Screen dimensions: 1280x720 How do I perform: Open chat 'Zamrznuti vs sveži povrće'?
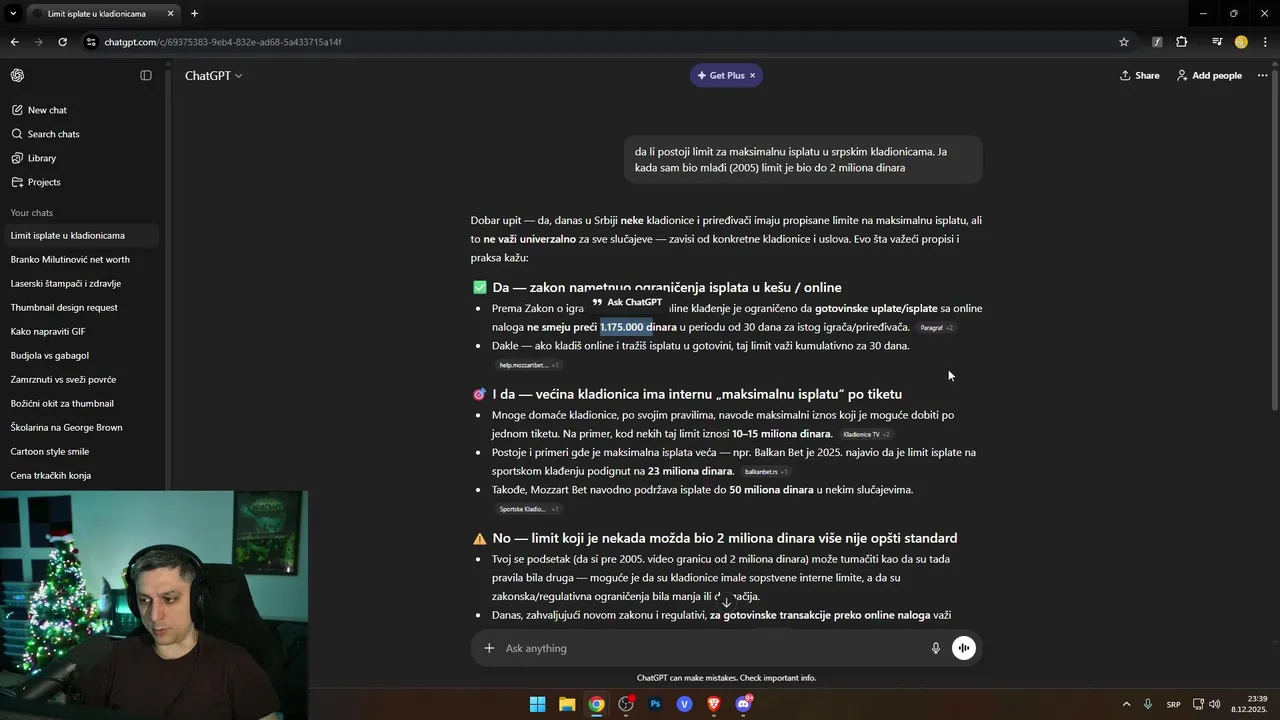point(80,379)
